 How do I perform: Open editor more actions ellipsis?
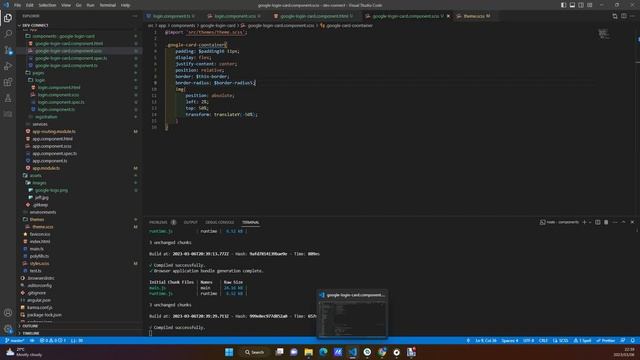[x=633, y=16]
